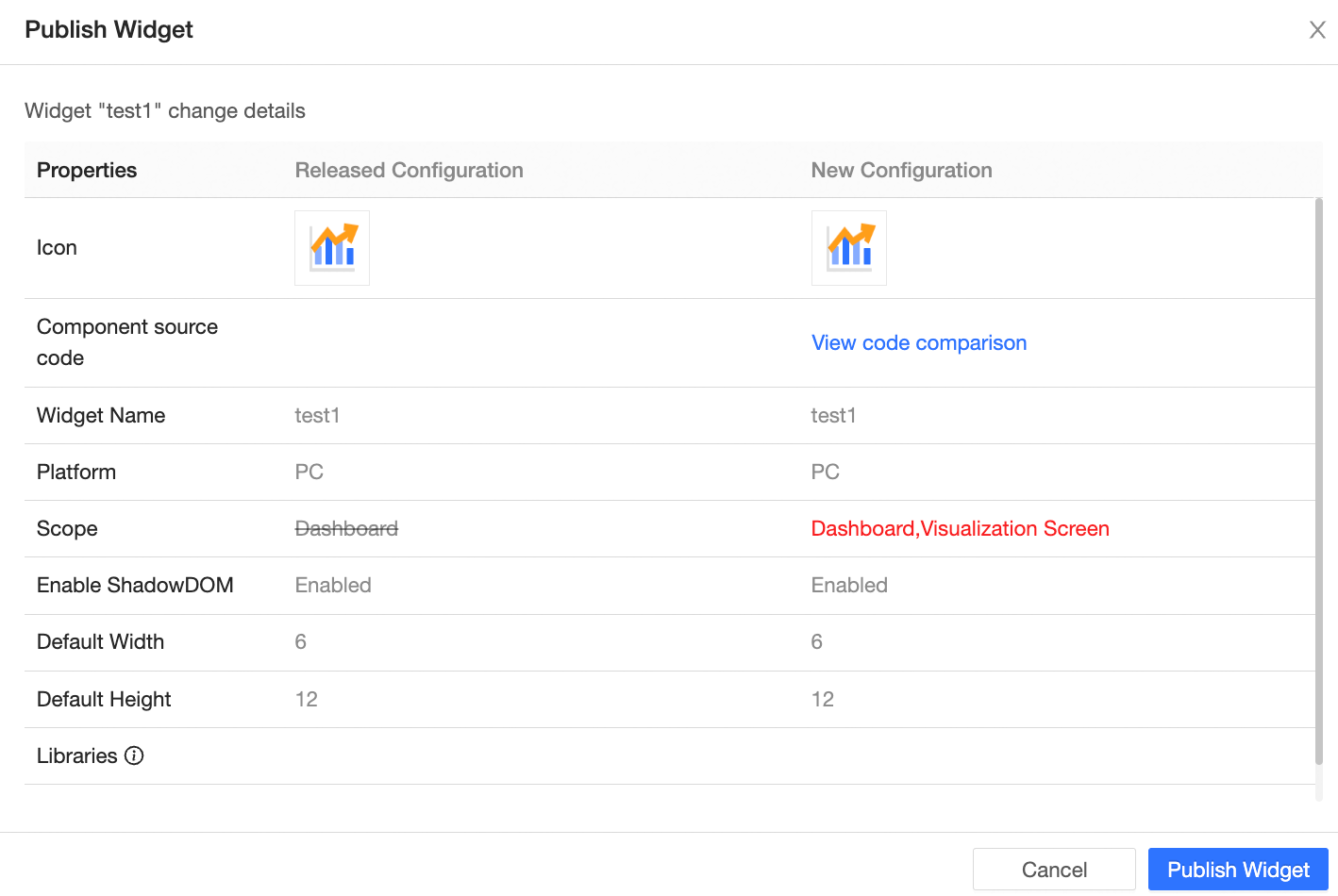The width and height of the screenshot is (1338, 896).
Task: Click the Released Configuration chart icon
Action: tap(332, 248)
